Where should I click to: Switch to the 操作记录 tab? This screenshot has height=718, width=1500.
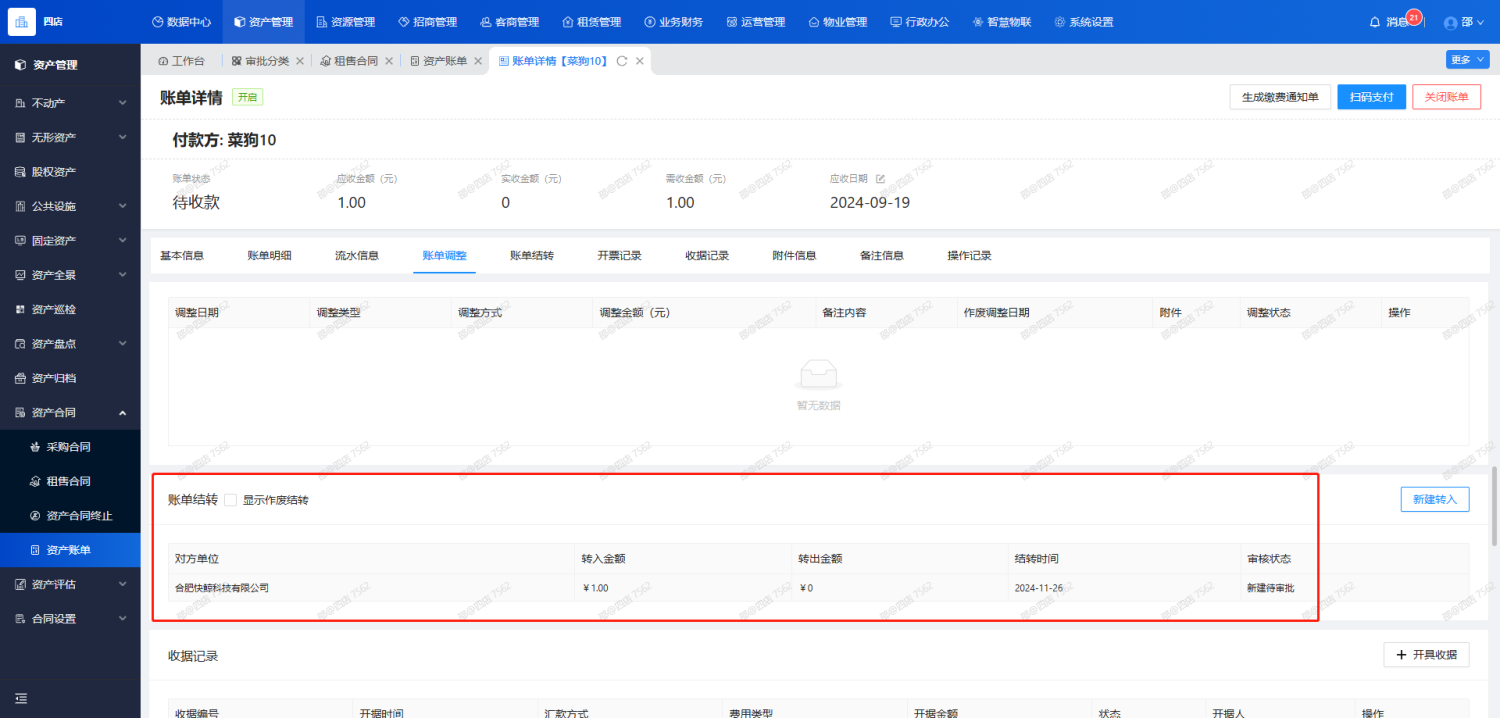click(969, 256)
